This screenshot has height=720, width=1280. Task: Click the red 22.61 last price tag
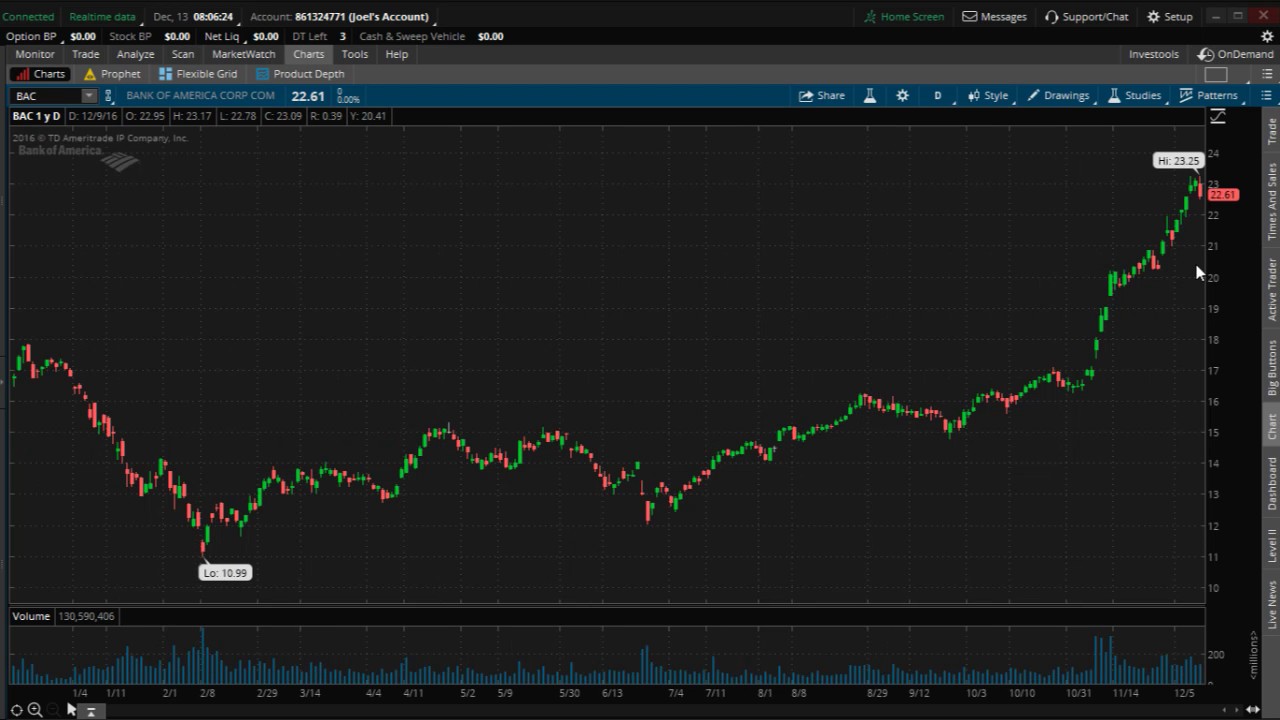click(x=1223, y=195)
